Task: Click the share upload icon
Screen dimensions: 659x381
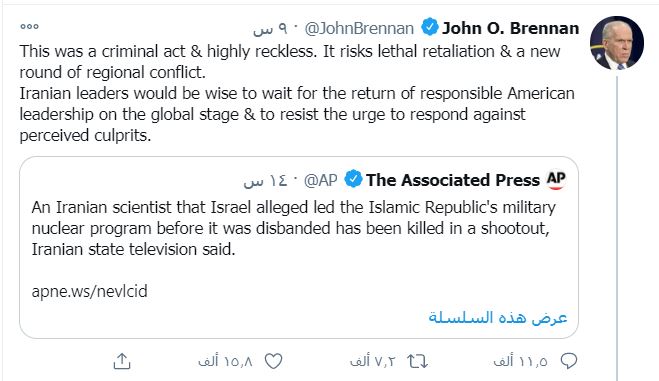Action: click(x=122, y=361)
